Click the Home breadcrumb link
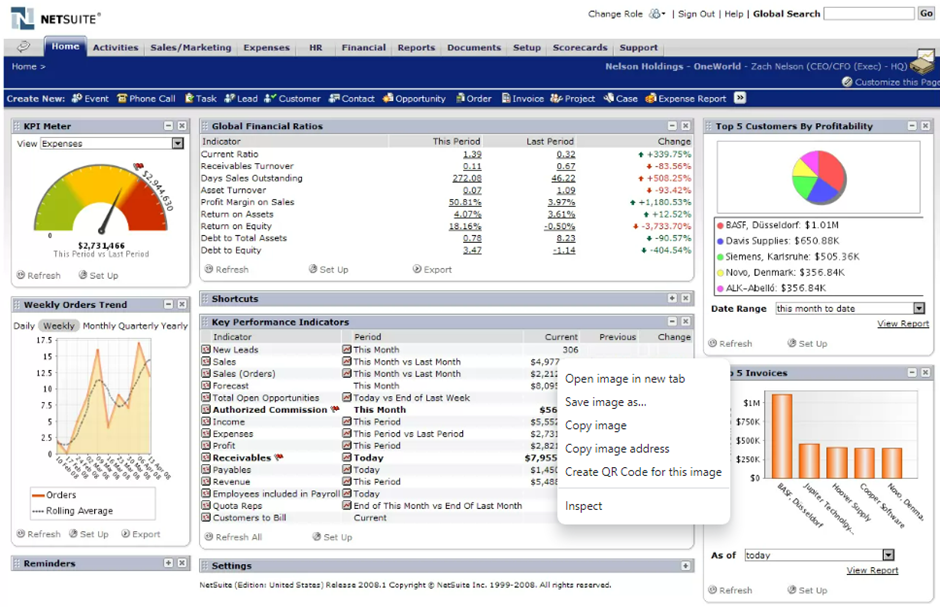Viewport: 940px width, 607px height. pyautogui.click(x=24, y=67)
